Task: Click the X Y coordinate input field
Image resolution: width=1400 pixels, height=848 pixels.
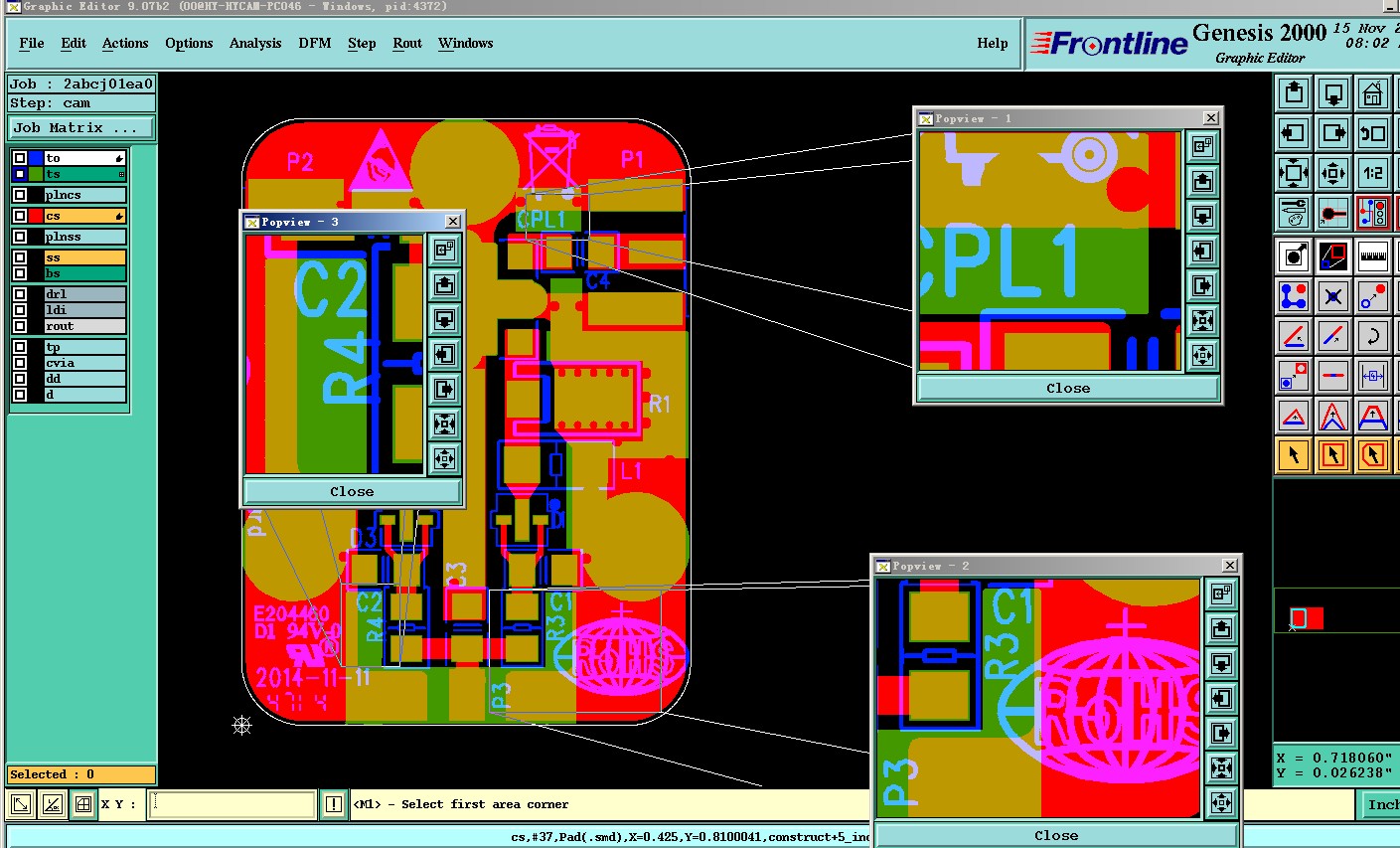Action: pos(232,804)
